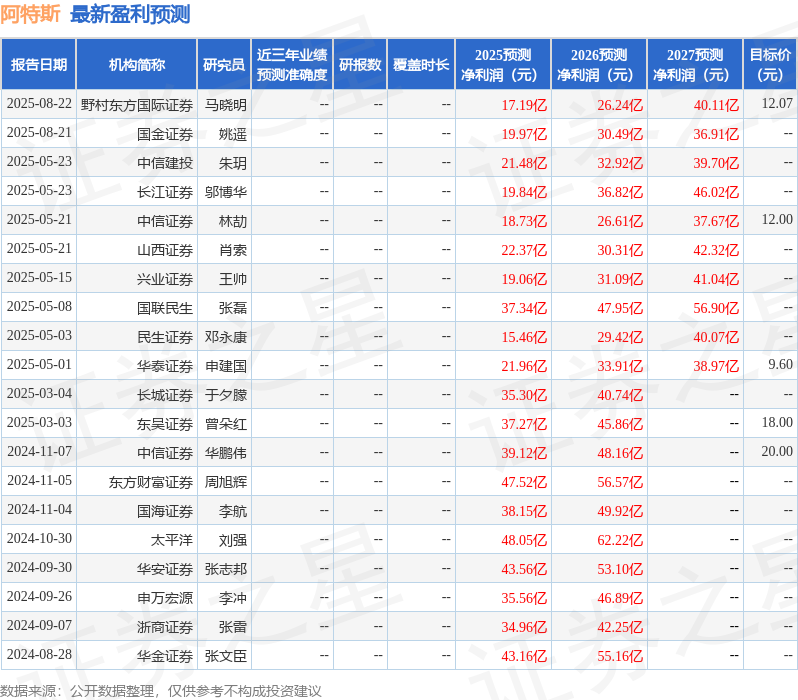This screenshot has height=700, width=798.
Task: Click value 47.52亿
Action: [524, 483]
